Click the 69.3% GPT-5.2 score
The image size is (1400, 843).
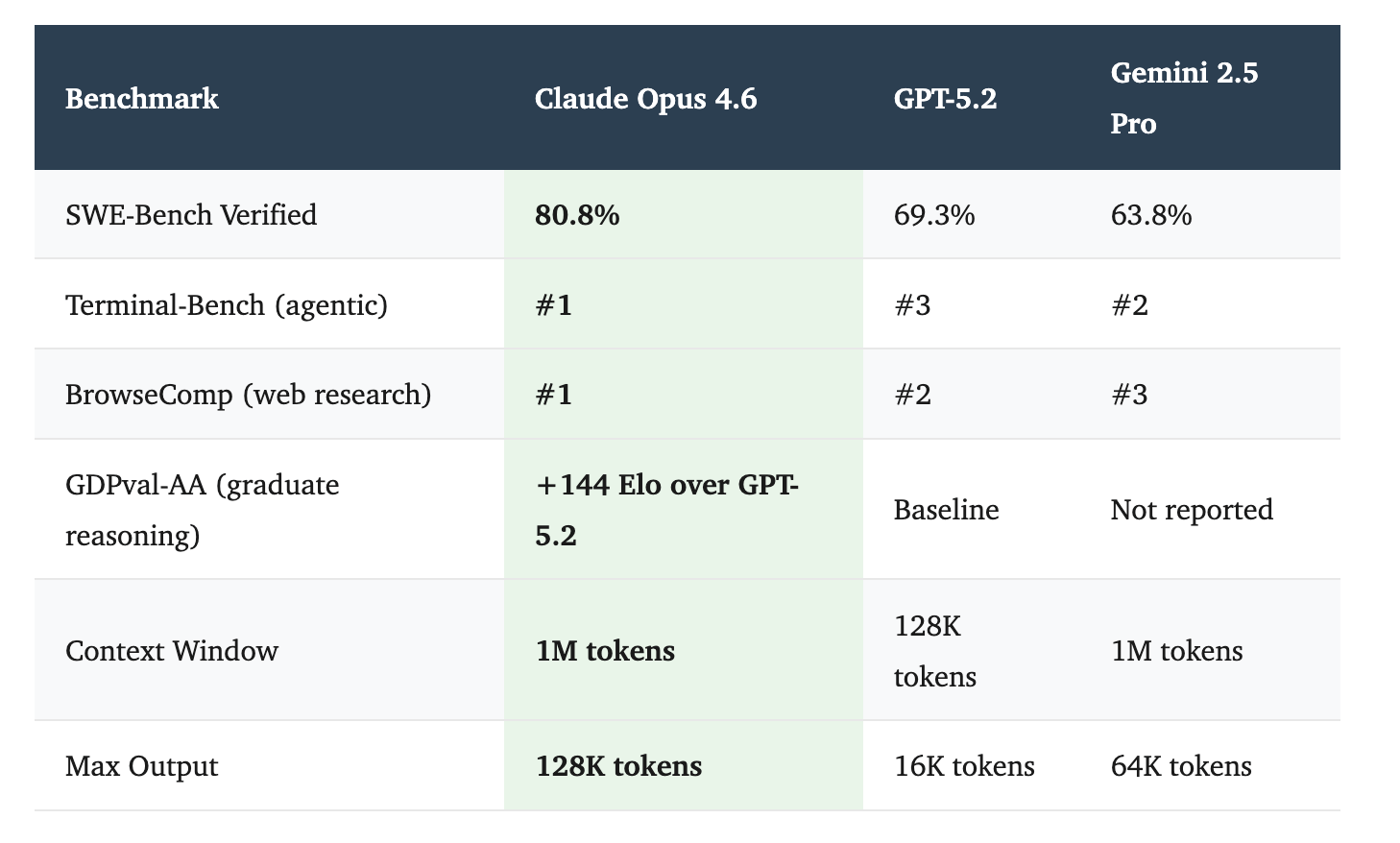934,214
